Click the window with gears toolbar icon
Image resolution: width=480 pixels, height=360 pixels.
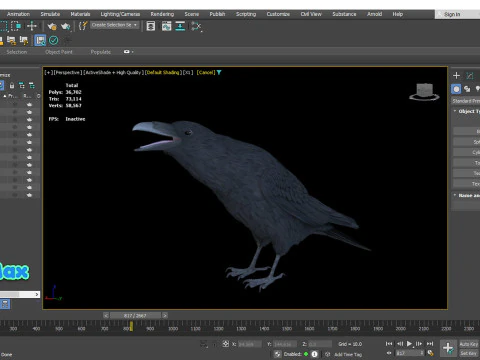click(x=166, y=26)
